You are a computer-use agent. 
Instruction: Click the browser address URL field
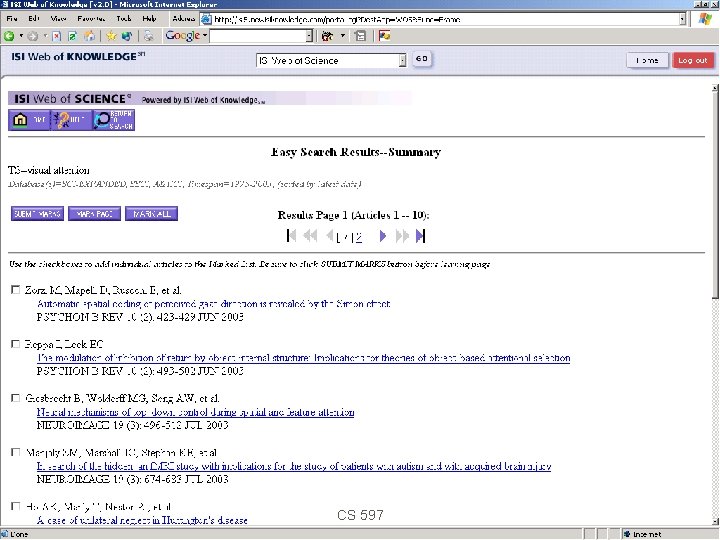pos(445,19)
